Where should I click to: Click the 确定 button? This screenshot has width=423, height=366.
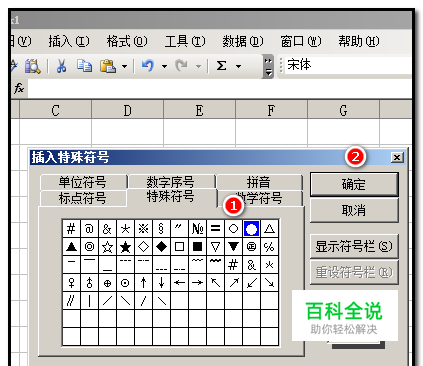click(x=354, y=184)
